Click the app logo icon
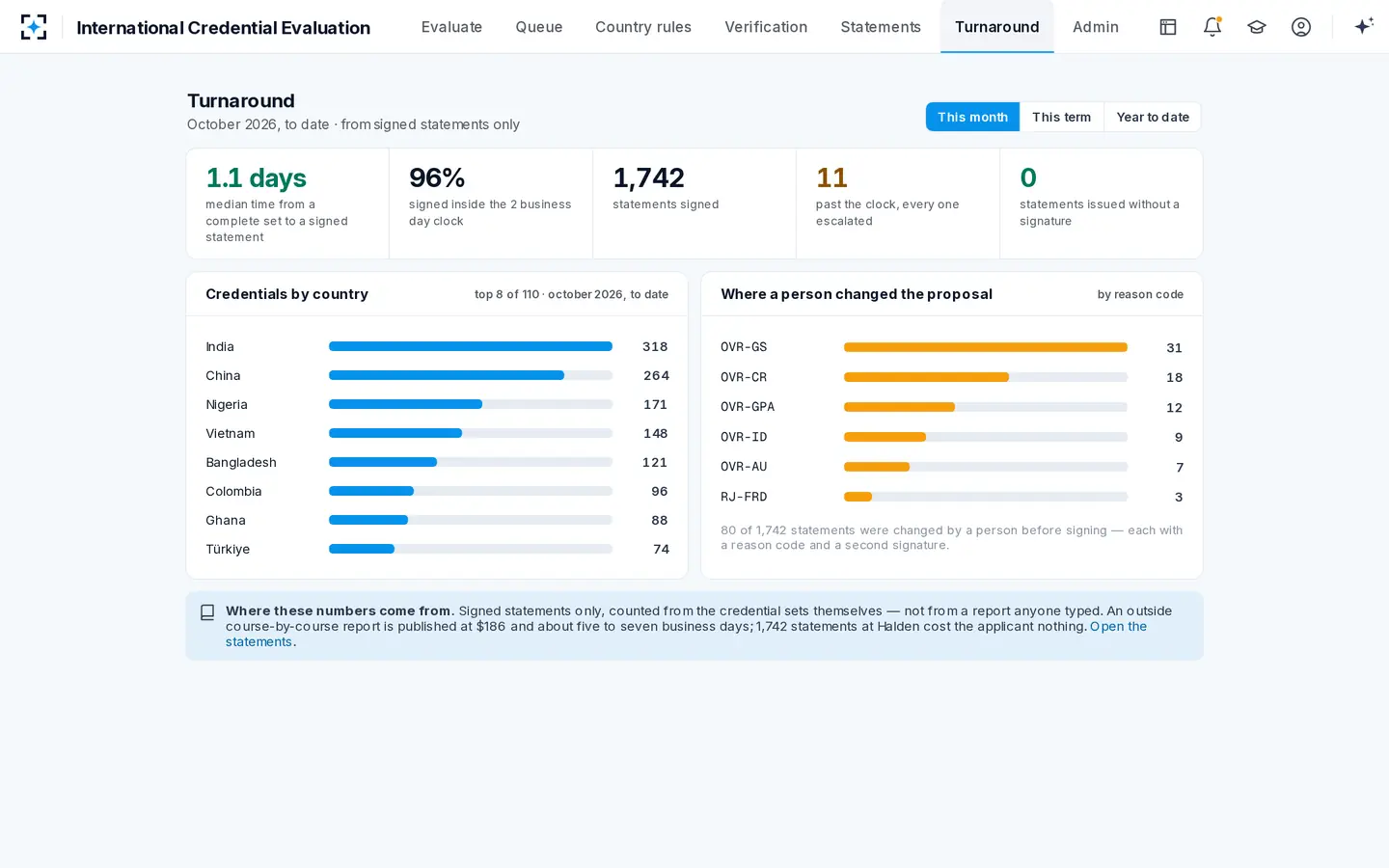Screen dimensions: 1389x868 click(x=34, y=27)
